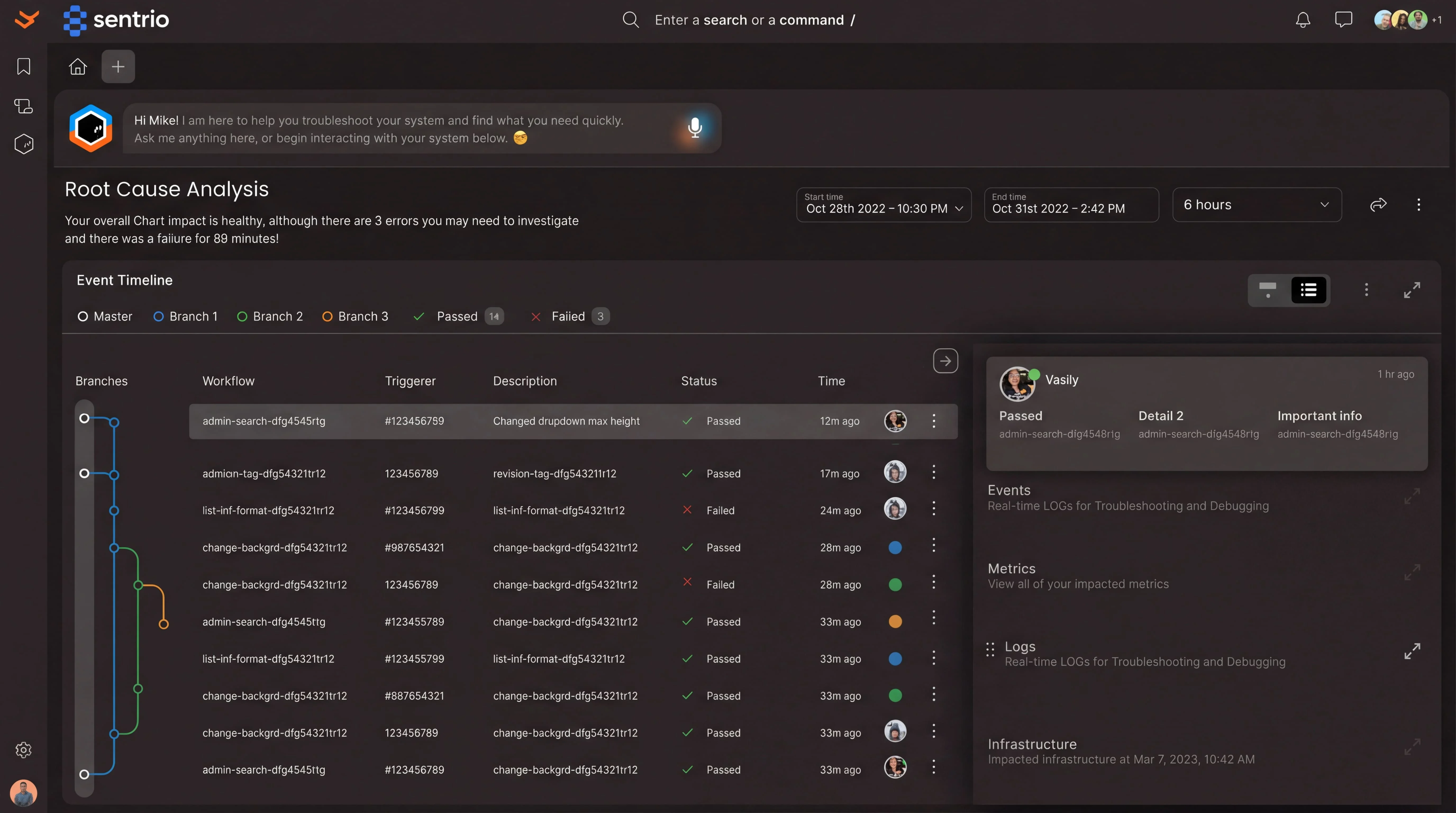The height and width of the screenshot is (813, 1456).
Task: Click orange branch dot on #123455789 row
Action: click(895, 622)
